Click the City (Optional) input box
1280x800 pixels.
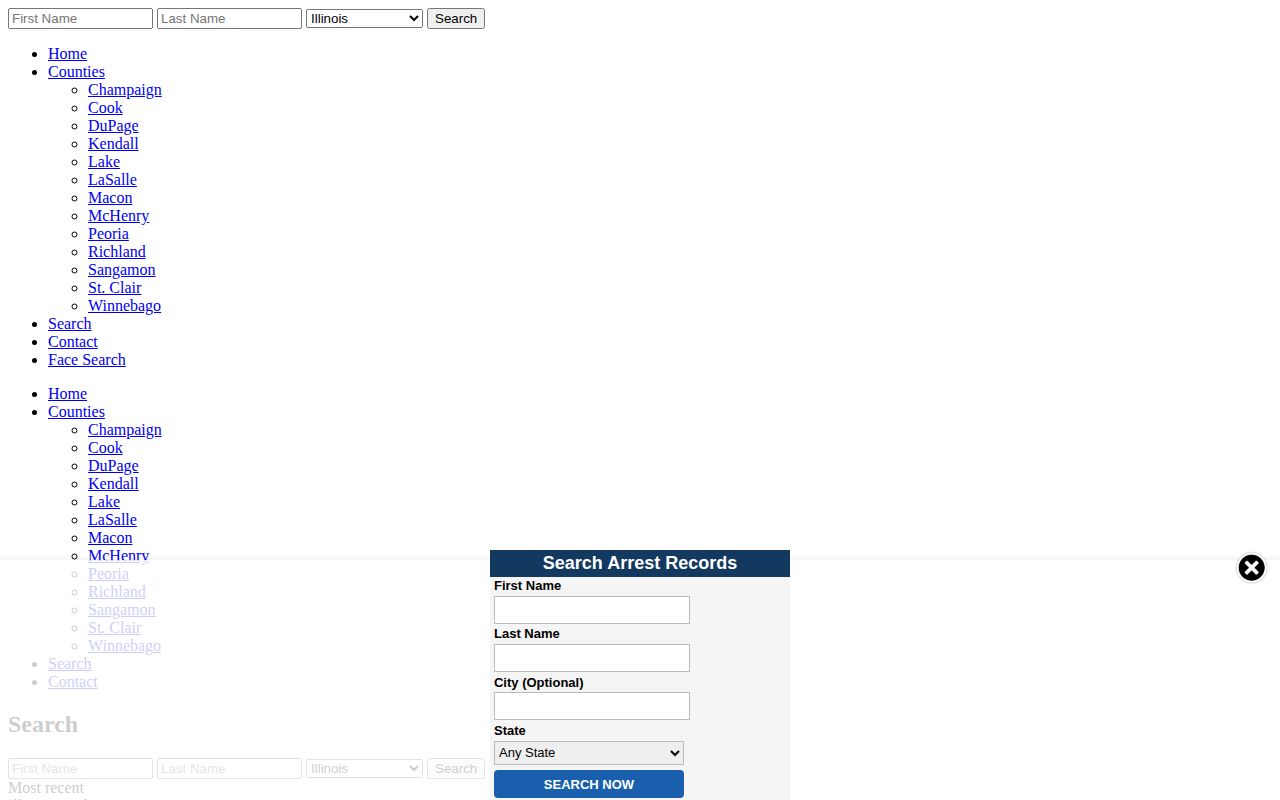(x=592, y=706)
